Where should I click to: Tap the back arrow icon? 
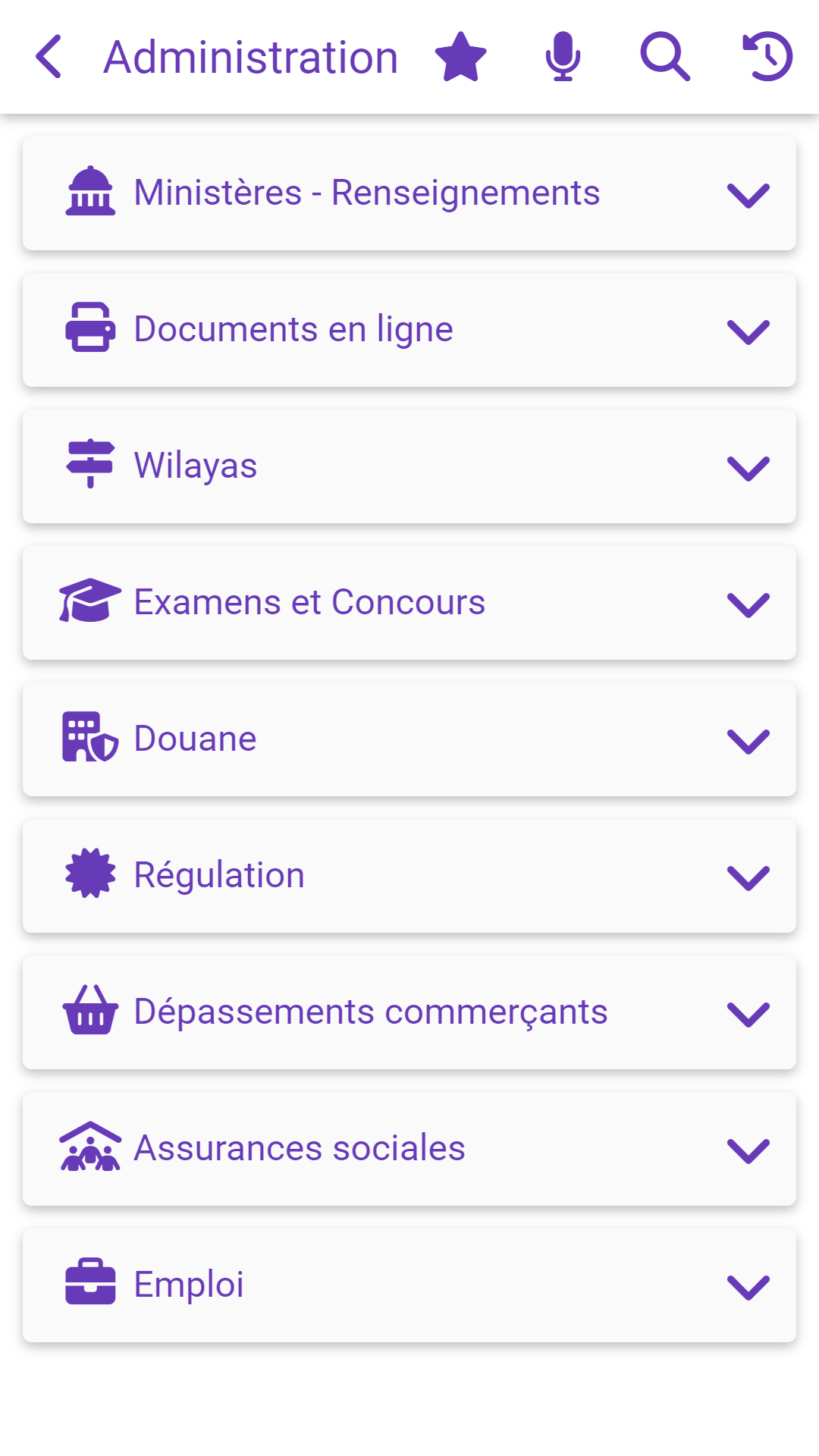(x=49, y=57)
